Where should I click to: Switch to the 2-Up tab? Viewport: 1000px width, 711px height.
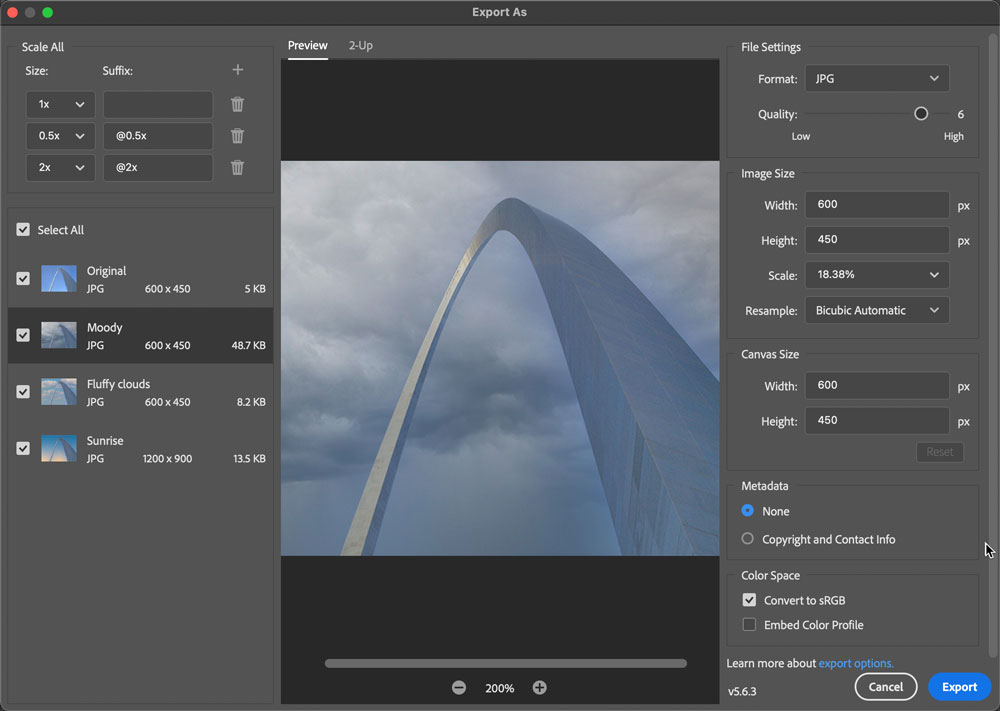pyautogui.click(x=360, y=46)
